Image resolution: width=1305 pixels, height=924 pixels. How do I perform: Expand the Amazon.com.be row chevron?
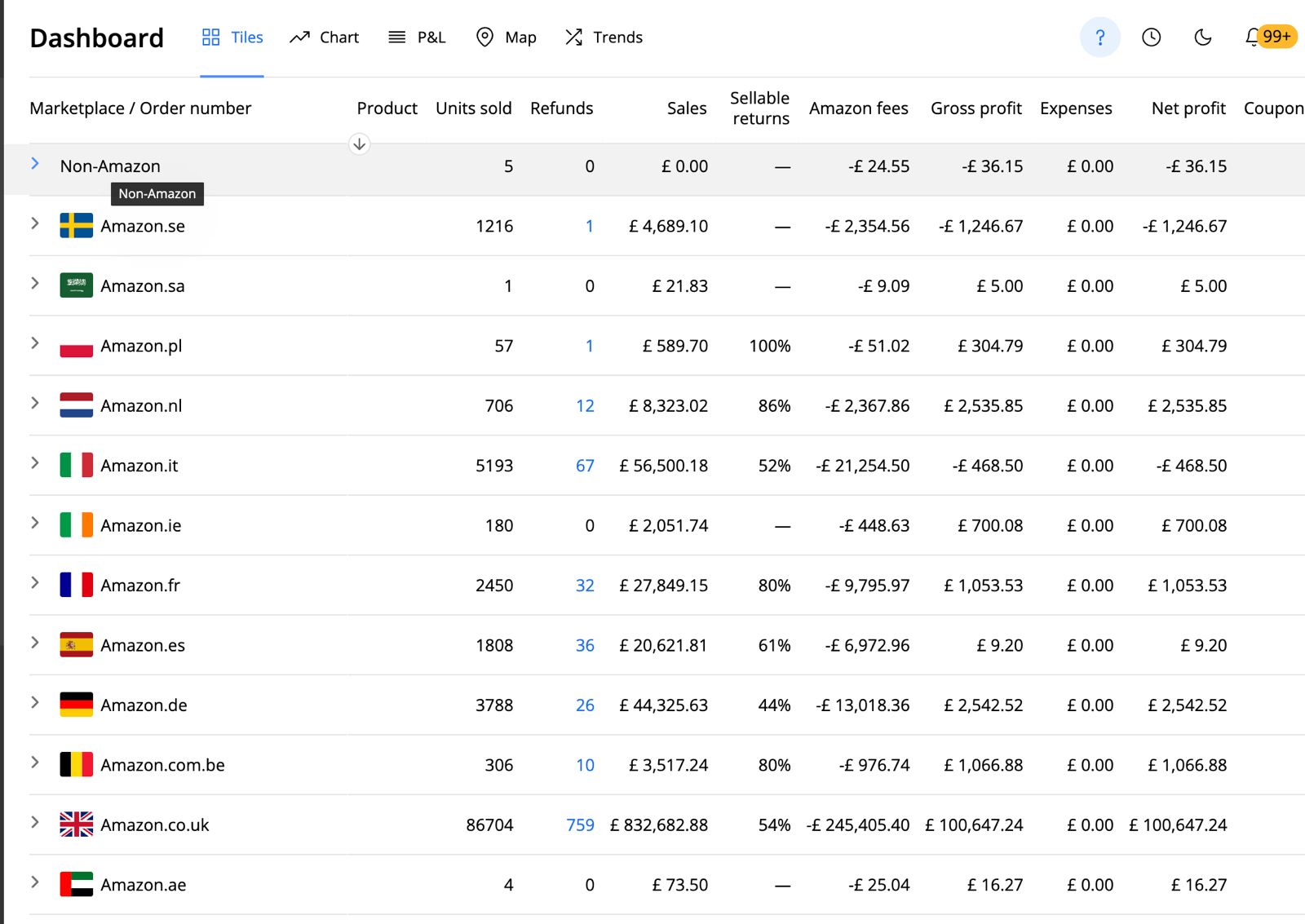[x=35, y=763]
